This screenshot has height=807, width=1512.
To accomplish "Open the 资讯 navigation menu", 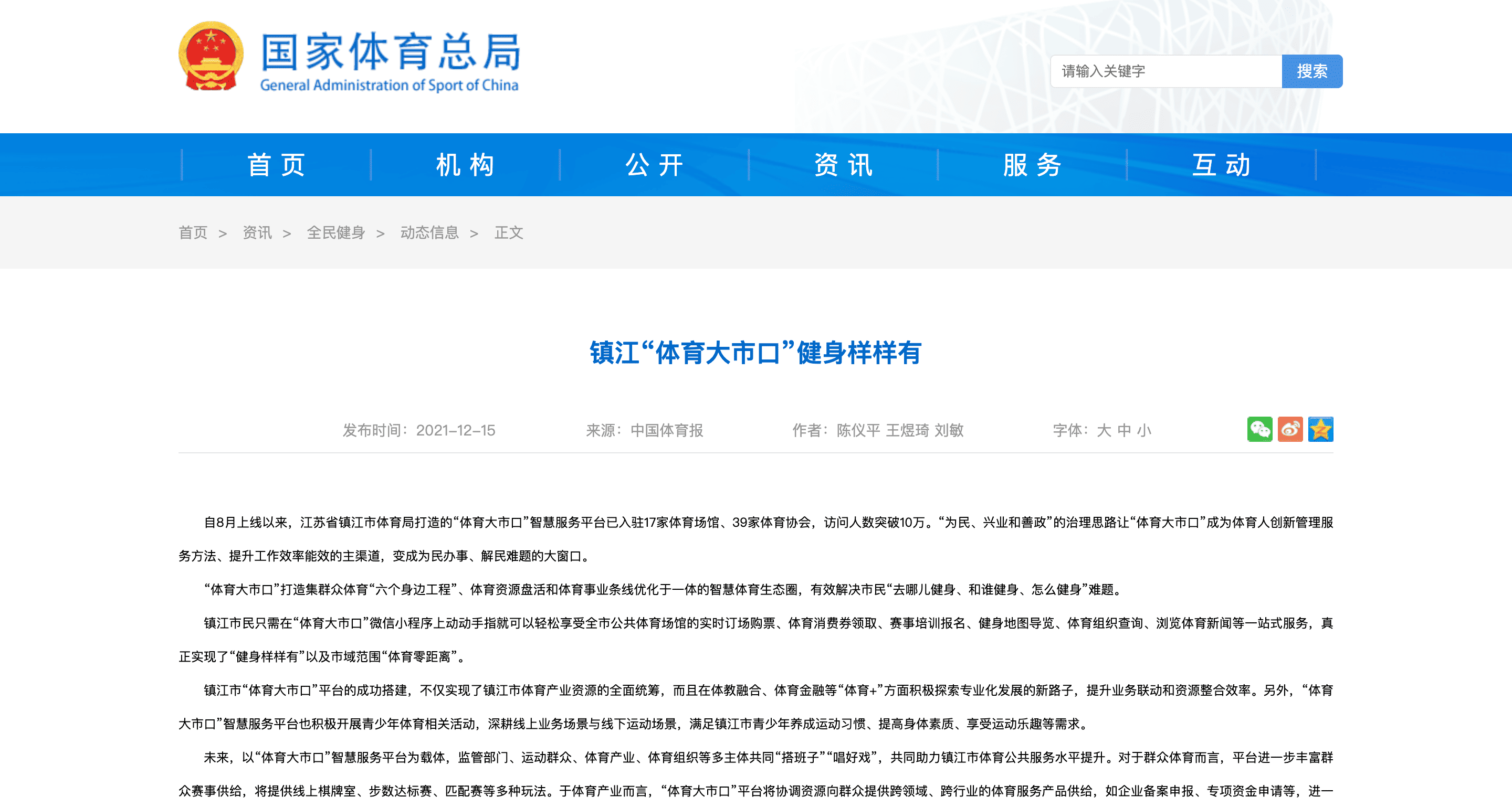I will pos(842,165).
